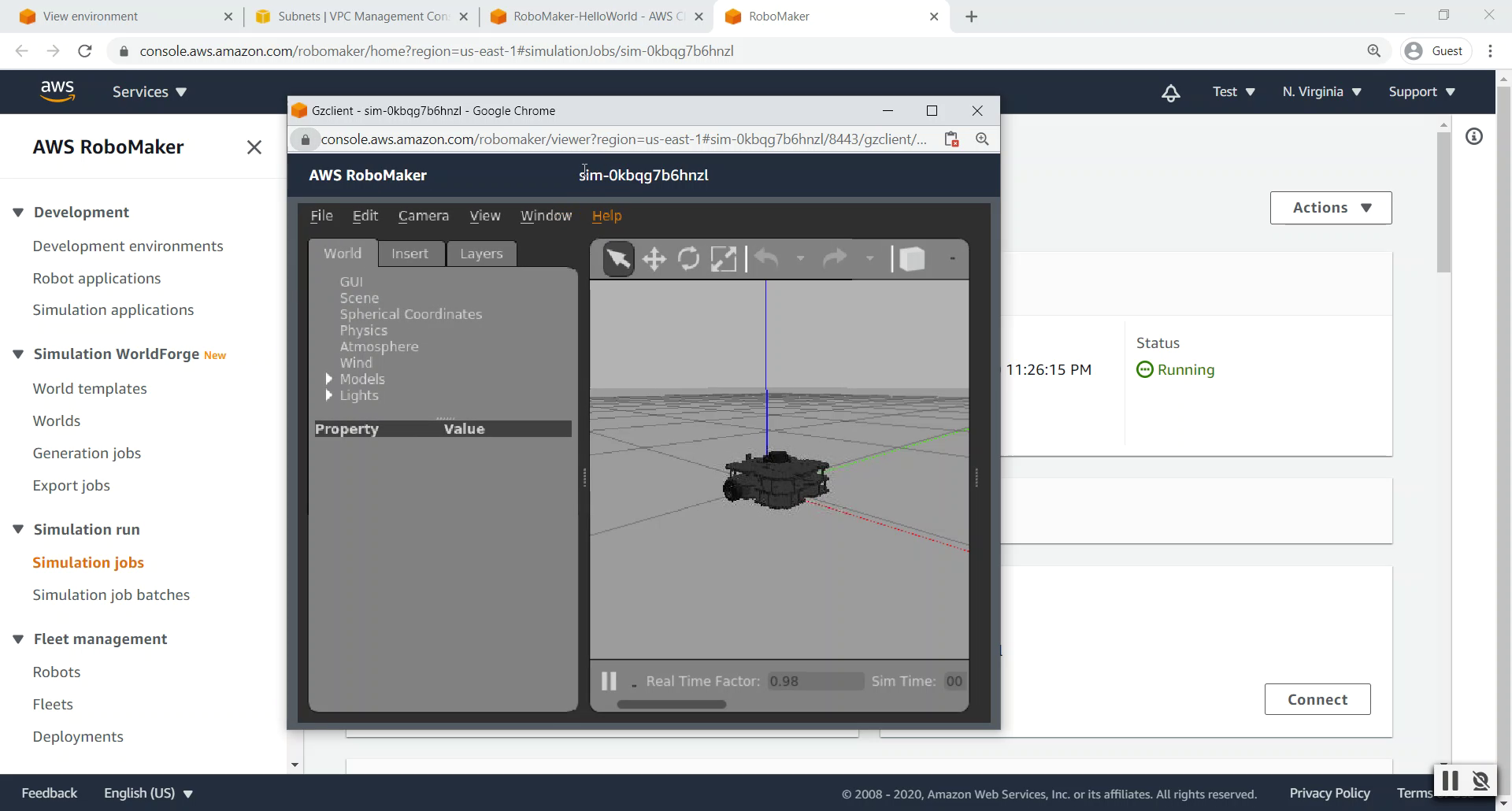Select GUI in the World tree
Viewport: 1512px width, 811px height.
351,282
